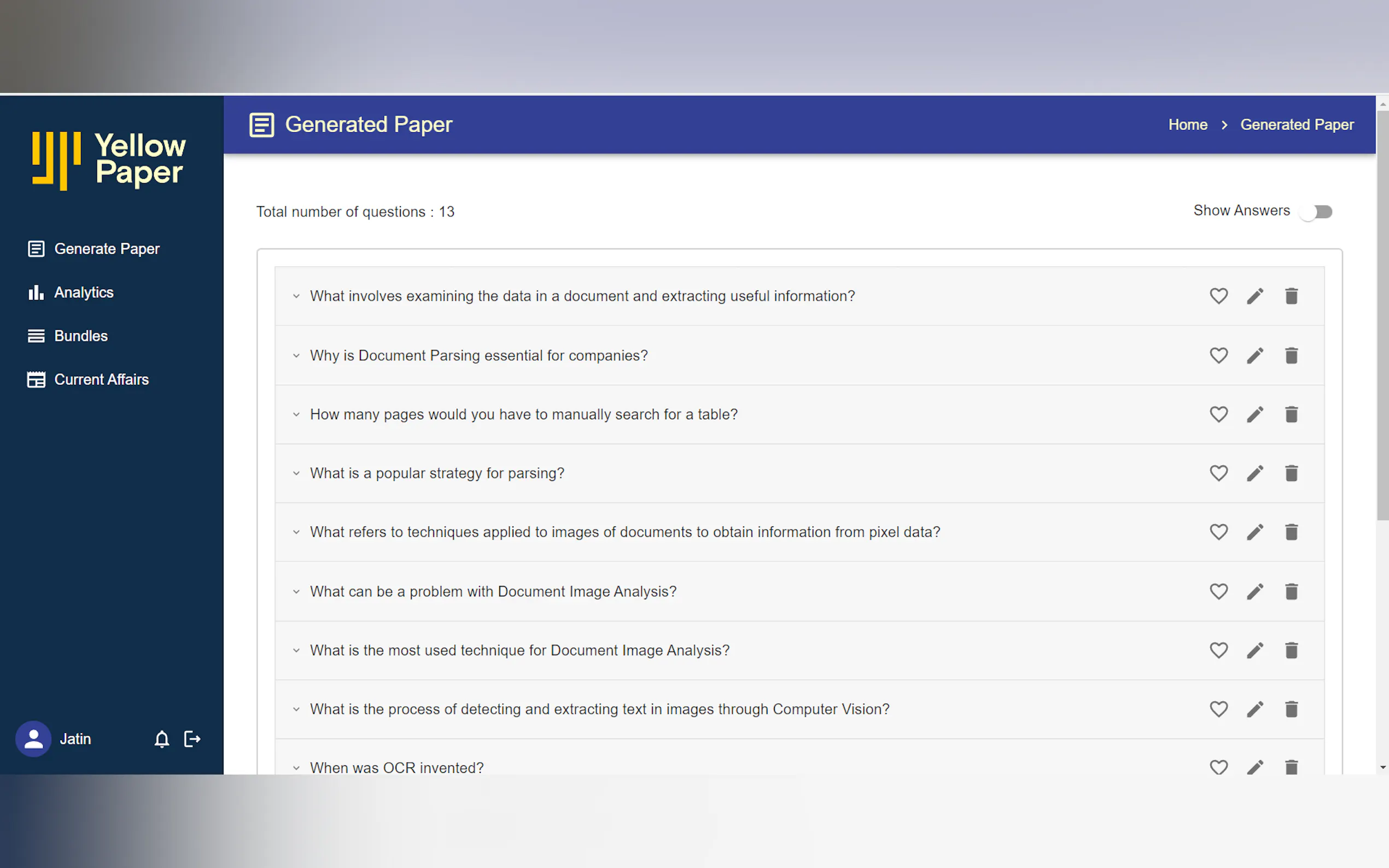Delete the 'Why is Document Parsing essential' question
1389x868 pixels.
point(1291,355)
